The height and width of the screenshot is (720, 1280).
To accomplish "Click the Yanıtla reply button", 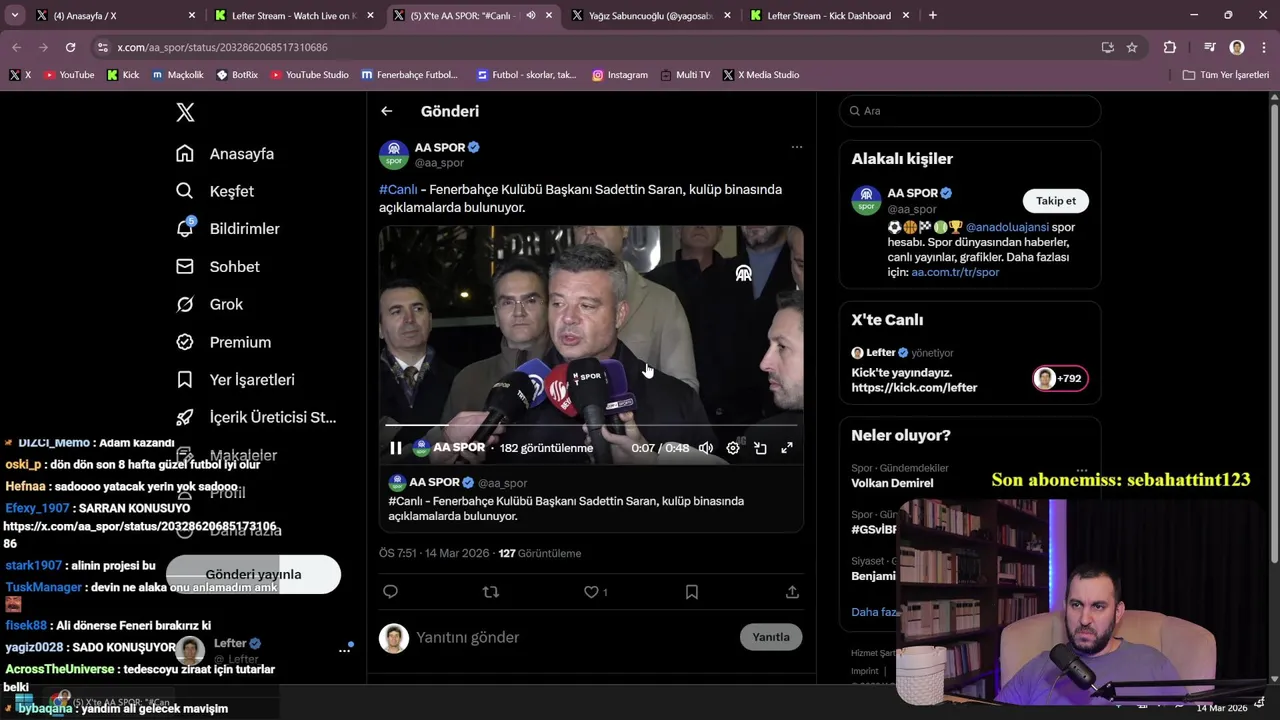I will (x=771, y=637).
